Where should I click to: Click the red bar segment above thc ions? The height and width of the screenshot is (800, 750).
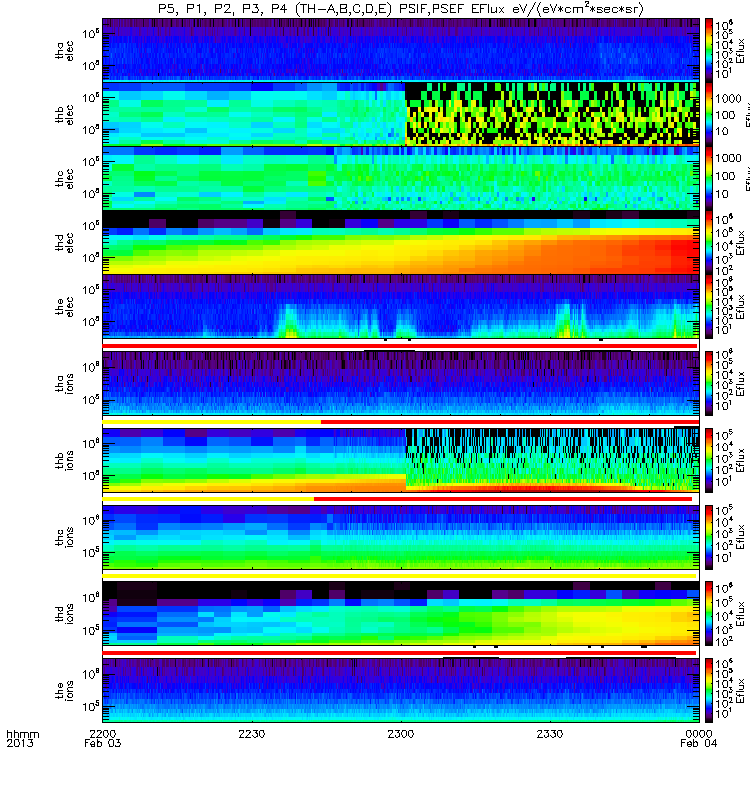coord(503,499)
